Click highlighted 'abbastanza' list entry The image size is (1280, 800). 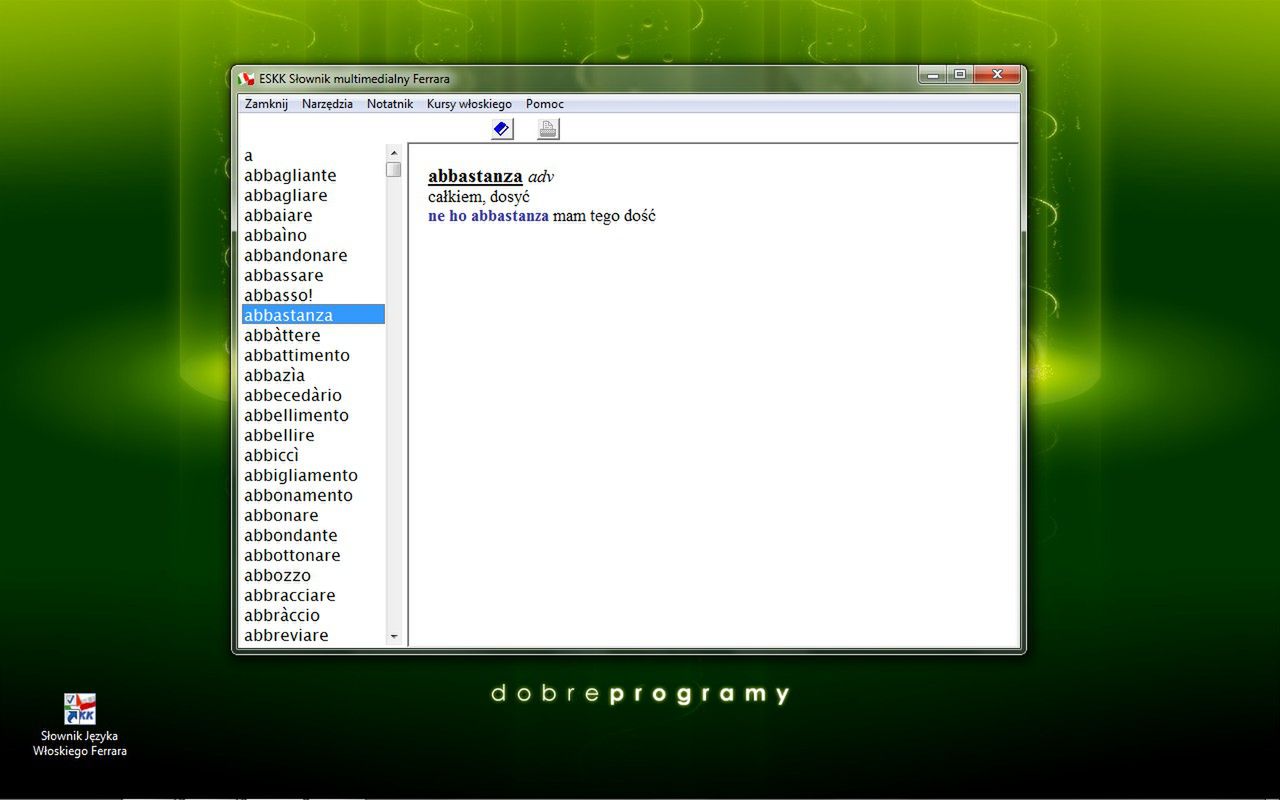pyautogui.click(x=313, y=315)
